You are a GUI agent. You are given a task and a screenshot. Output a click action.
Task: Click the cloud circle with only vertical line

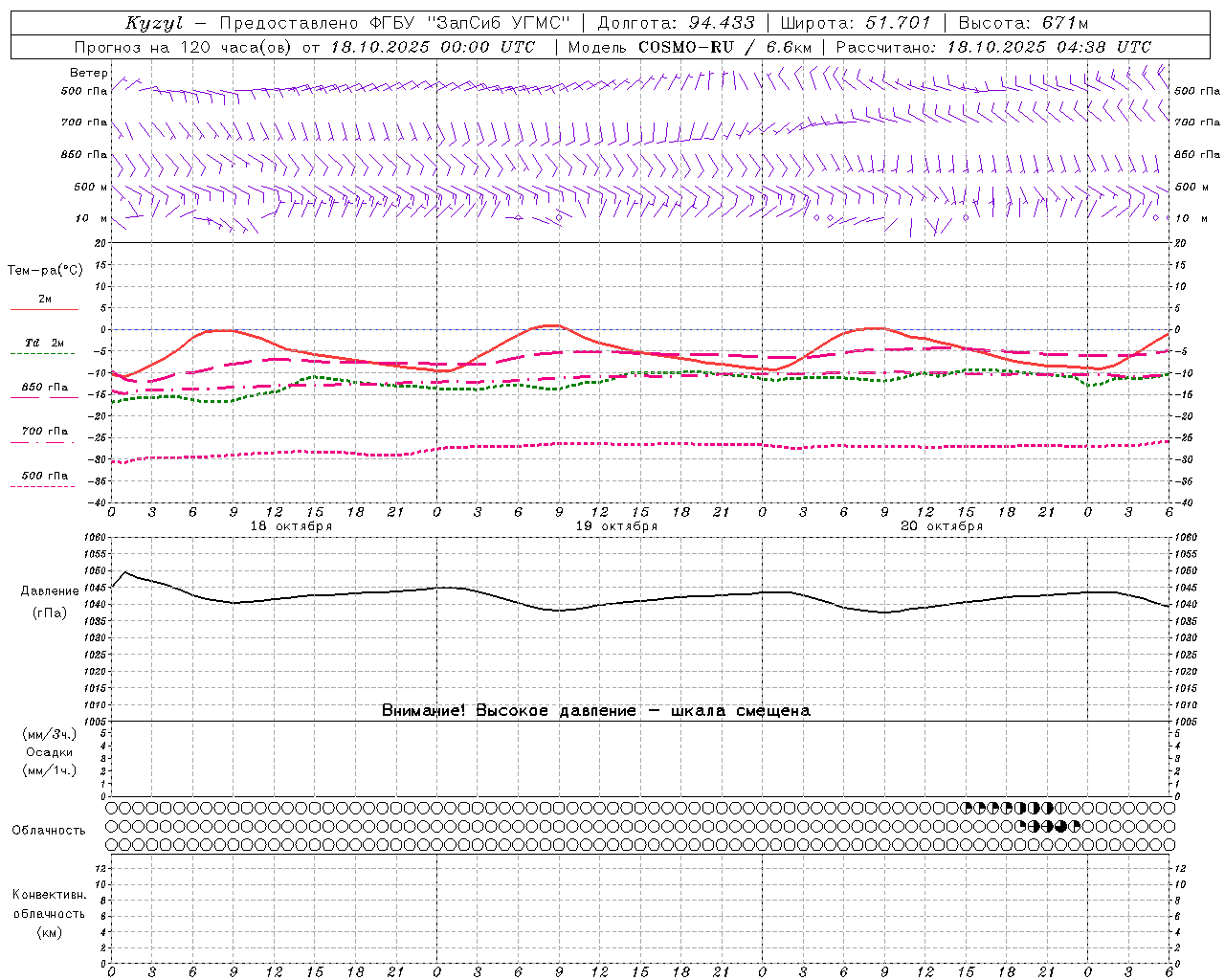coord(1060,808)
